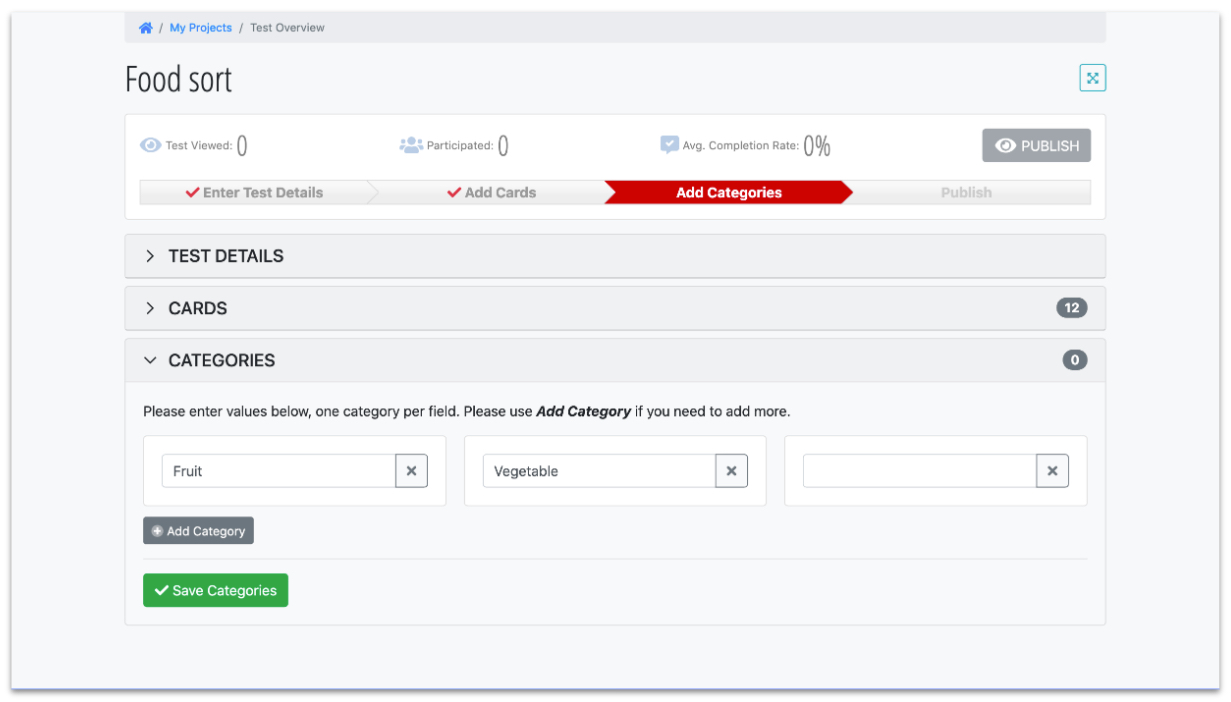Go to the Publish step

tap(966, 192)
